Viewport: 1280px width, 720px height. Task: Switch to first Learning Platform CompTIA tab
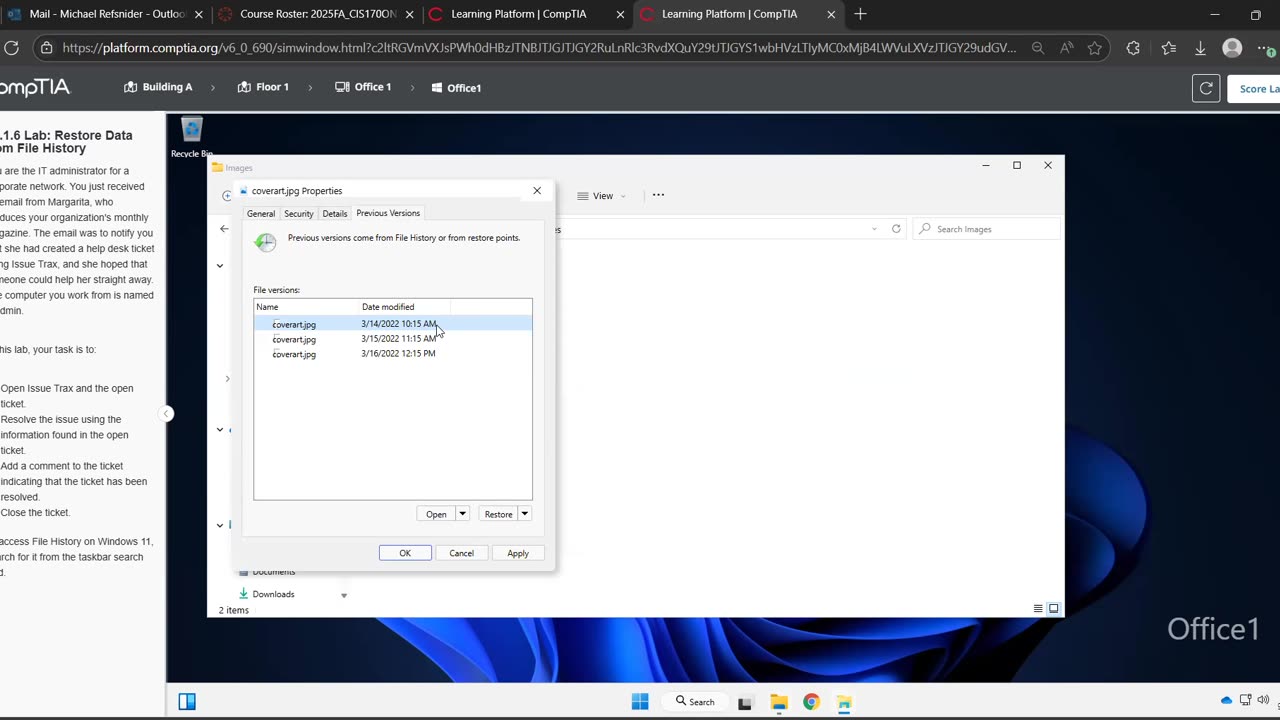tap(524, 14)
